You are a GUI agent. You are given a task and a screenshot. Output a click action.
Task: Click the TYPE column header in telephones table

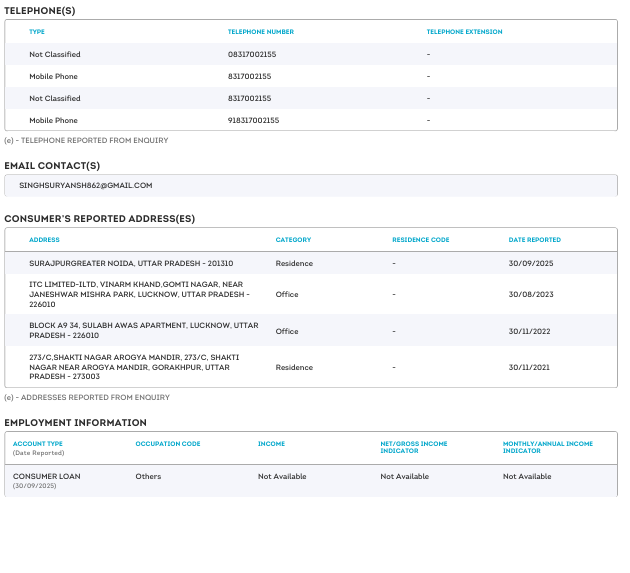(x=37, y=32)
